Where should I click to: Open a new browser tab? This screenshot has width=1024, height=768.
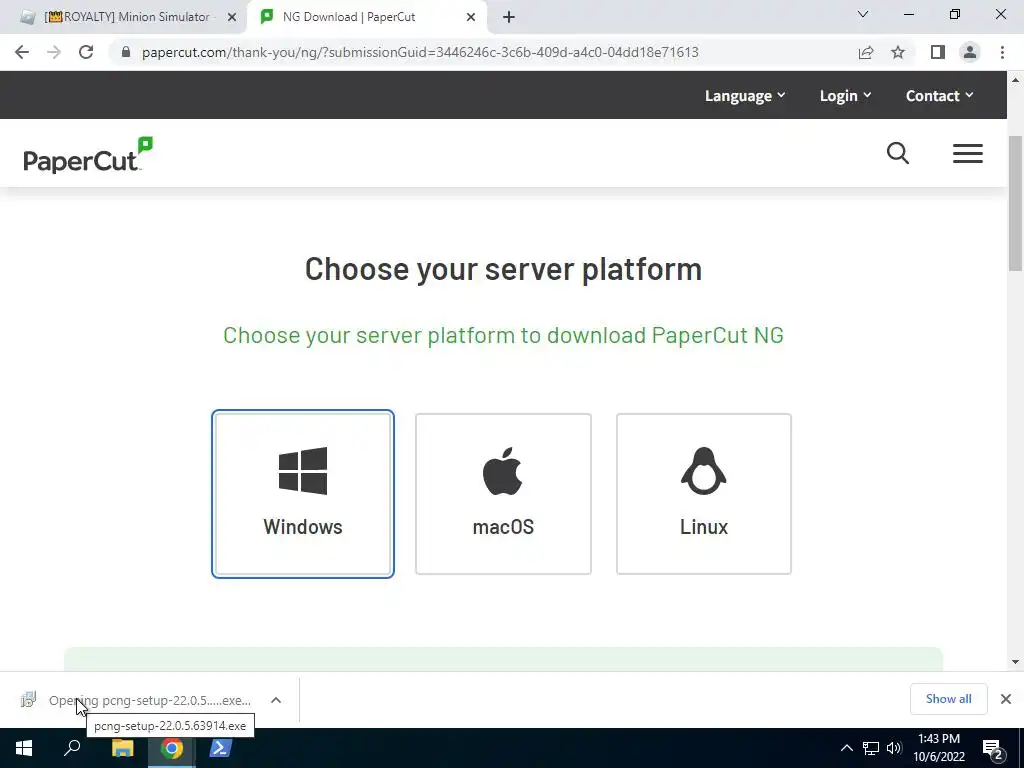point(509,17)
